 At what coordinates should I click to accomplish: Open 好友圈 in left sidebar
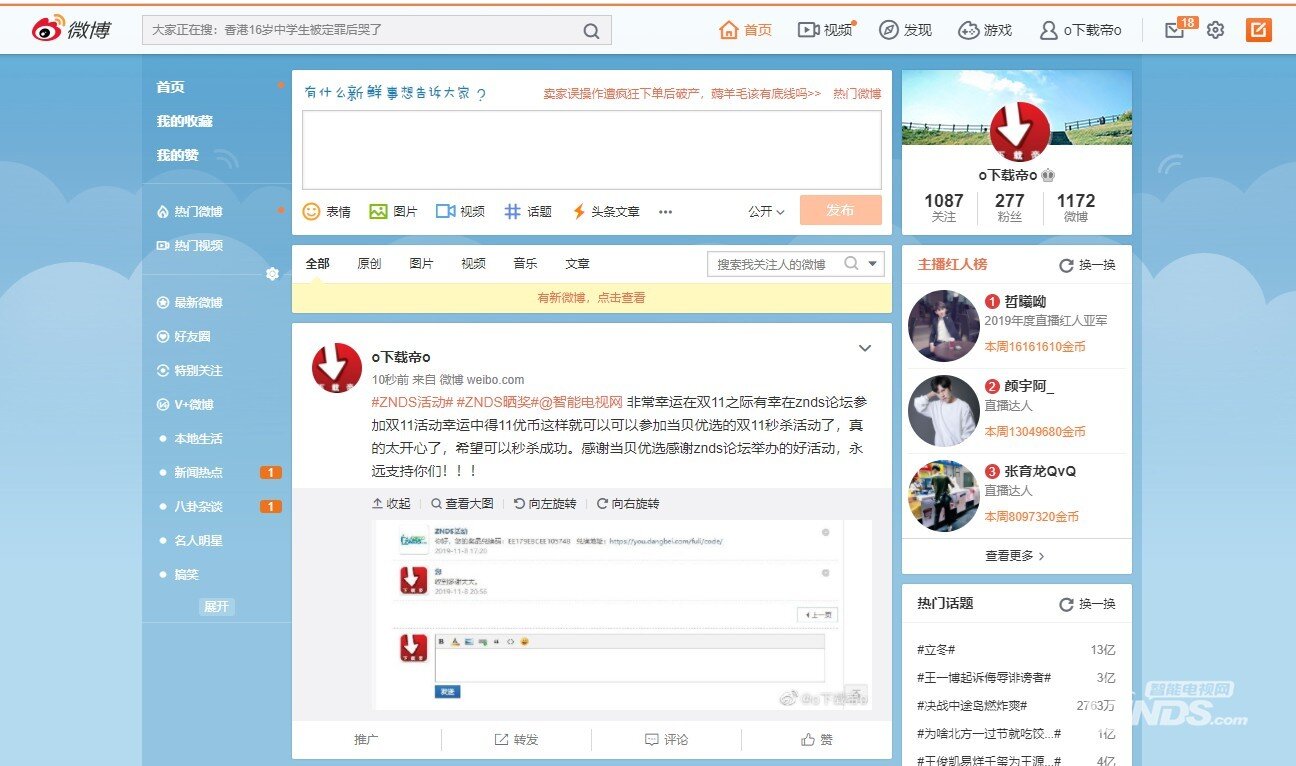tap(184, 336)
